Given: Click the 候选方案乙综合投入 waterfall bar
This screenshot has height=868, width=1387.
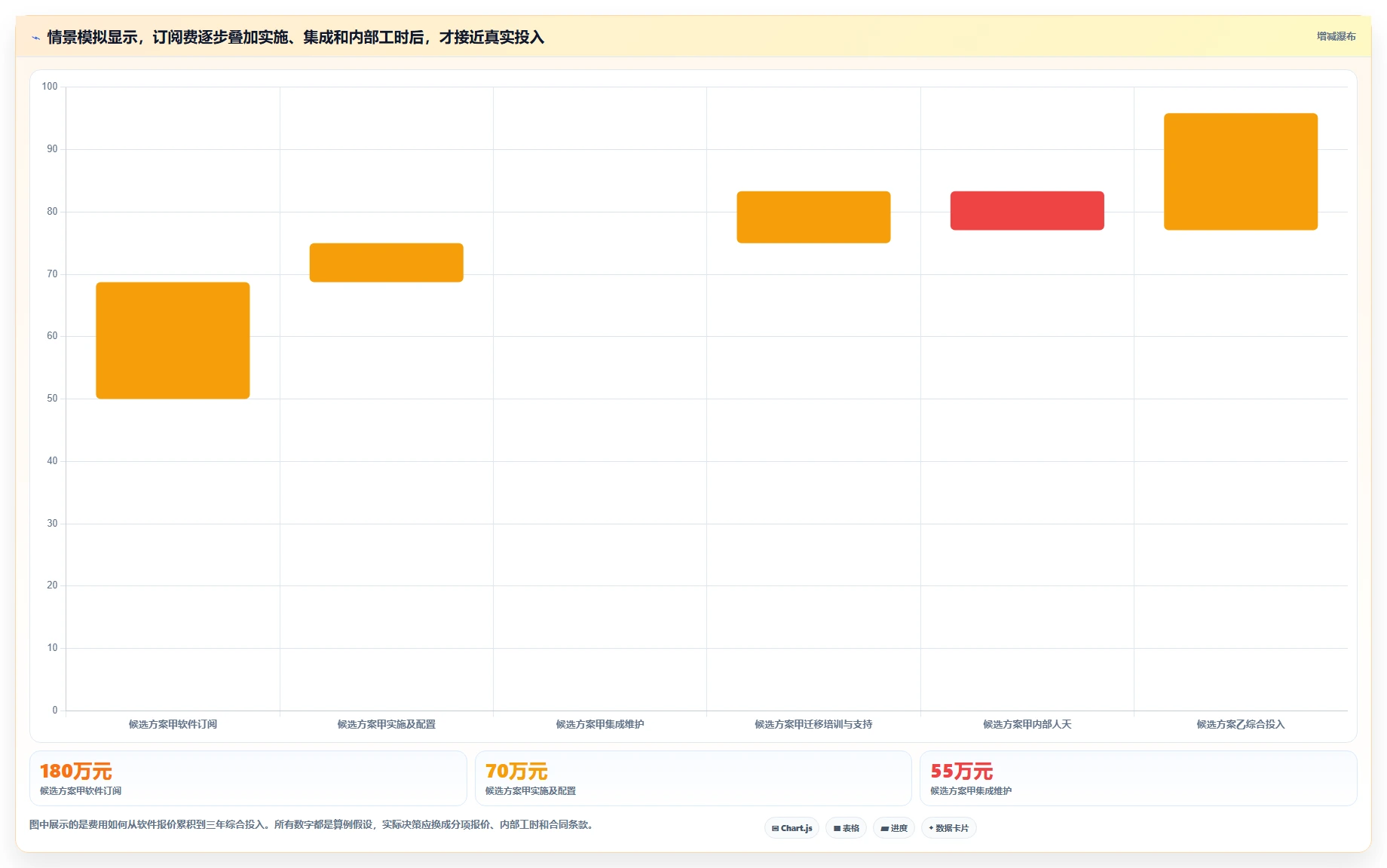Looking at the screenshot, I should pos(1241,172).
